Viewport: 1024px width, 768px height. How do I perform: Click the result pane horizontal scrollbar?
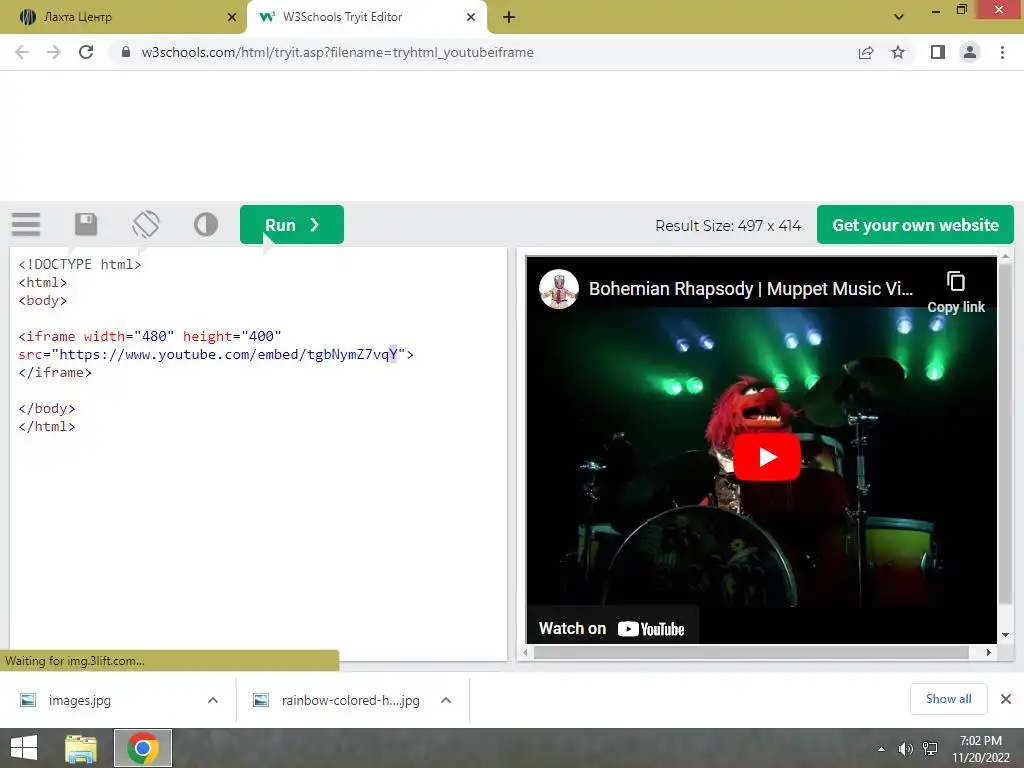pos(751,652)
